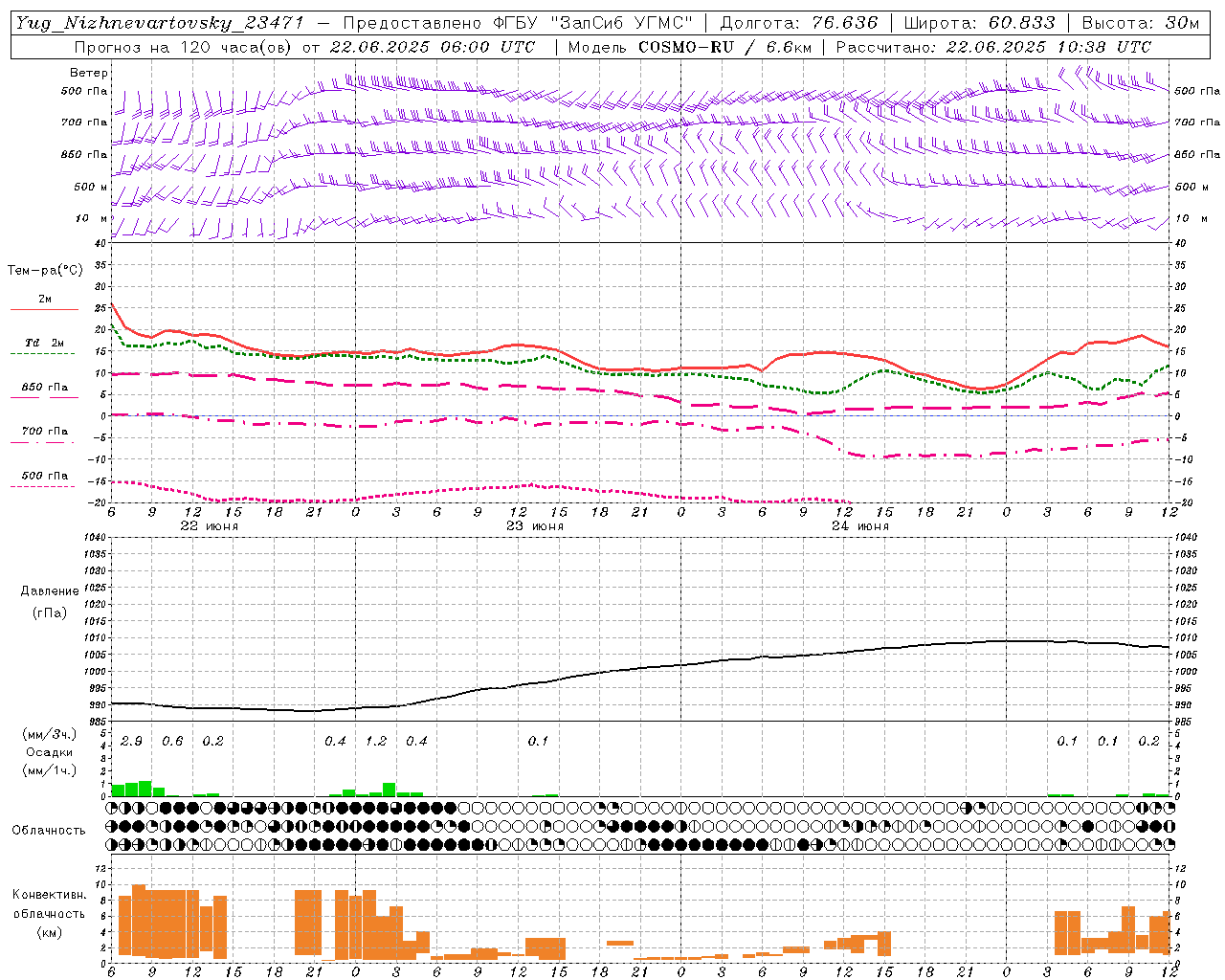The width and height of the screenshot is (1225, 980).
Task: Click the 'Долгота: 76.636' longitude value
Action: (799, 23)
